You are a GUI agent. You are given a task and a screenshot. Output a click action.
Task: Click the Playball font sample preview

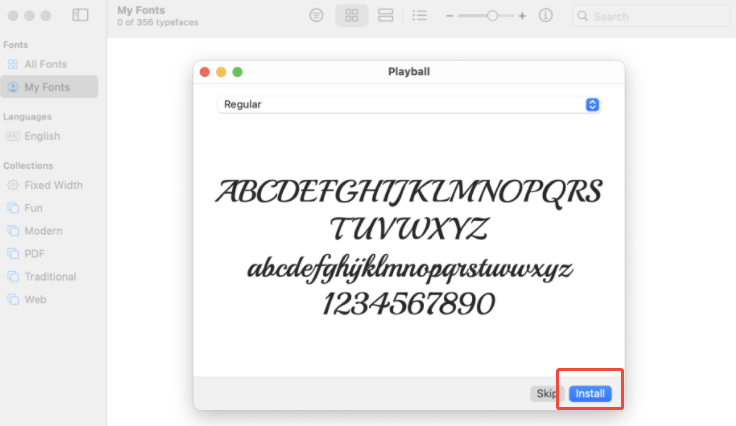coord(408,247)
